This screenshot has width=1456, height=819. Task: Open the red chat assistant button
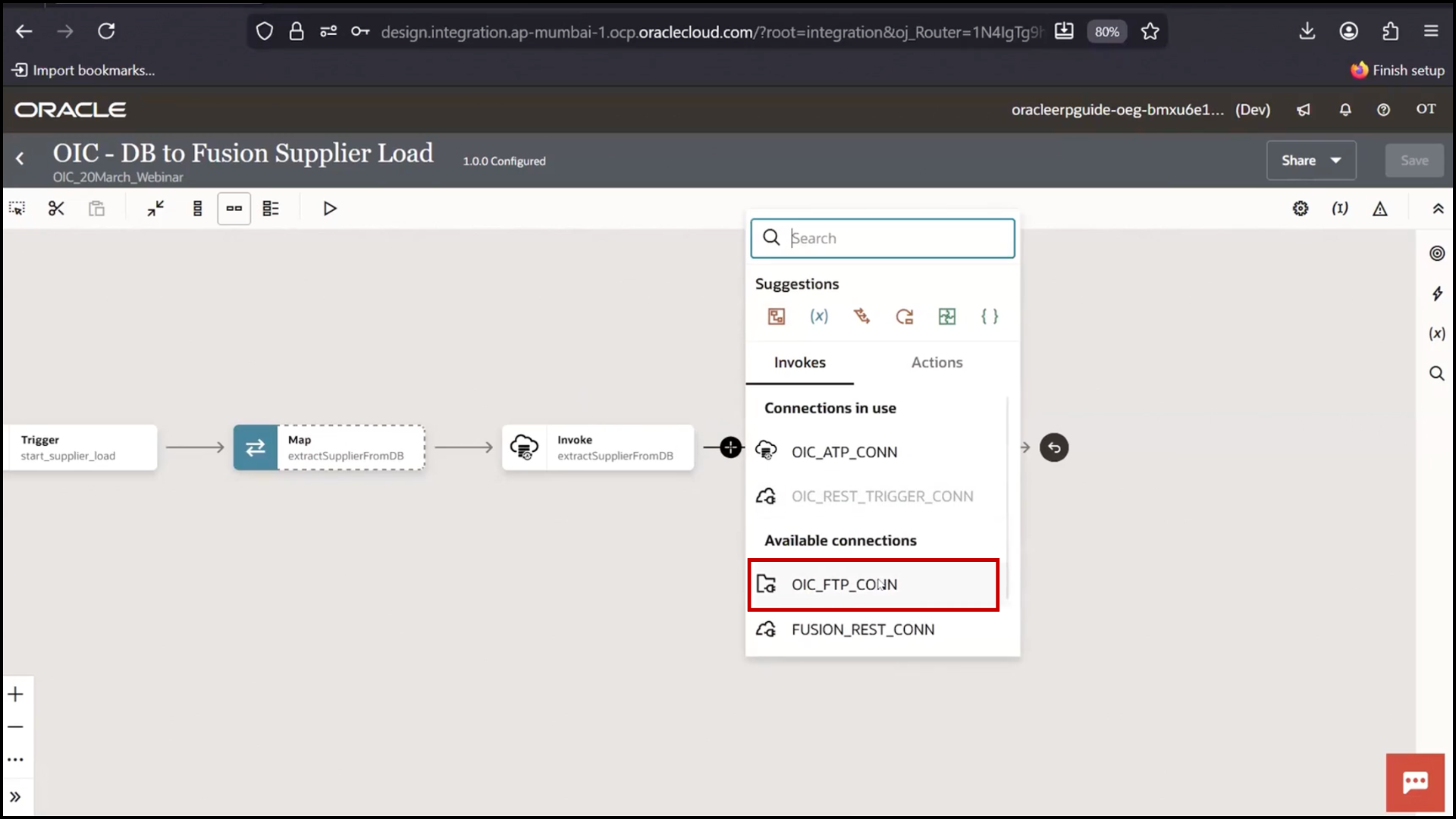(1415, 783)
